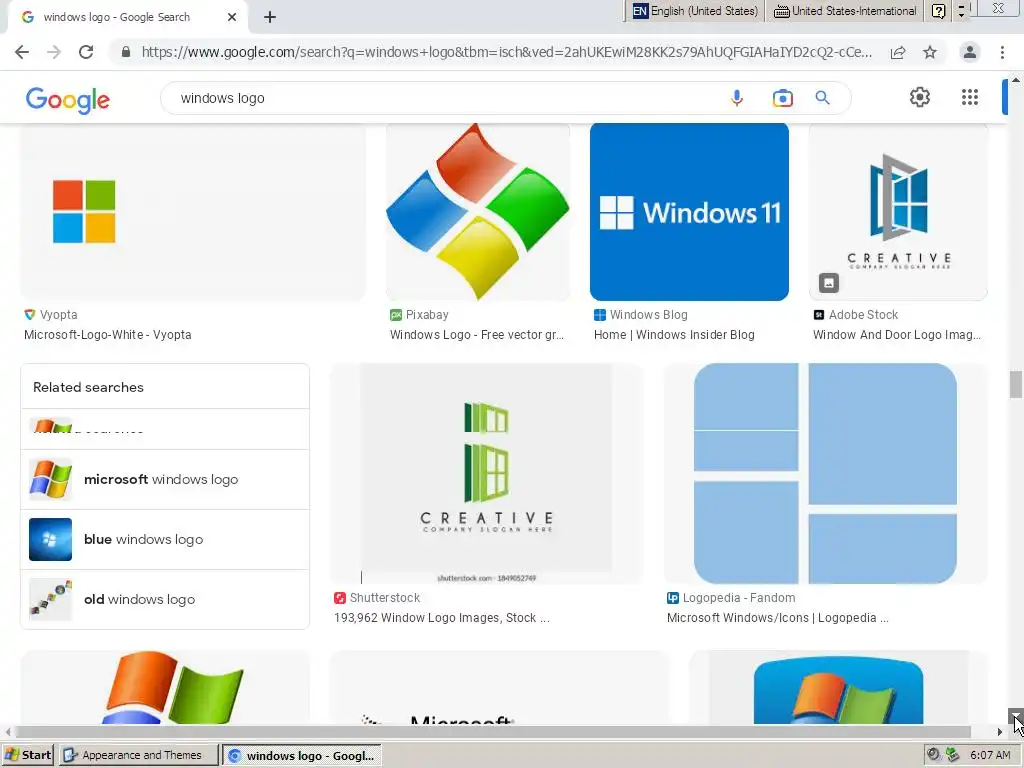This screenshot has width=1024, height=768.
Task: Share this page using share icon
Action: pyautogui.click(x=898, y=52)
